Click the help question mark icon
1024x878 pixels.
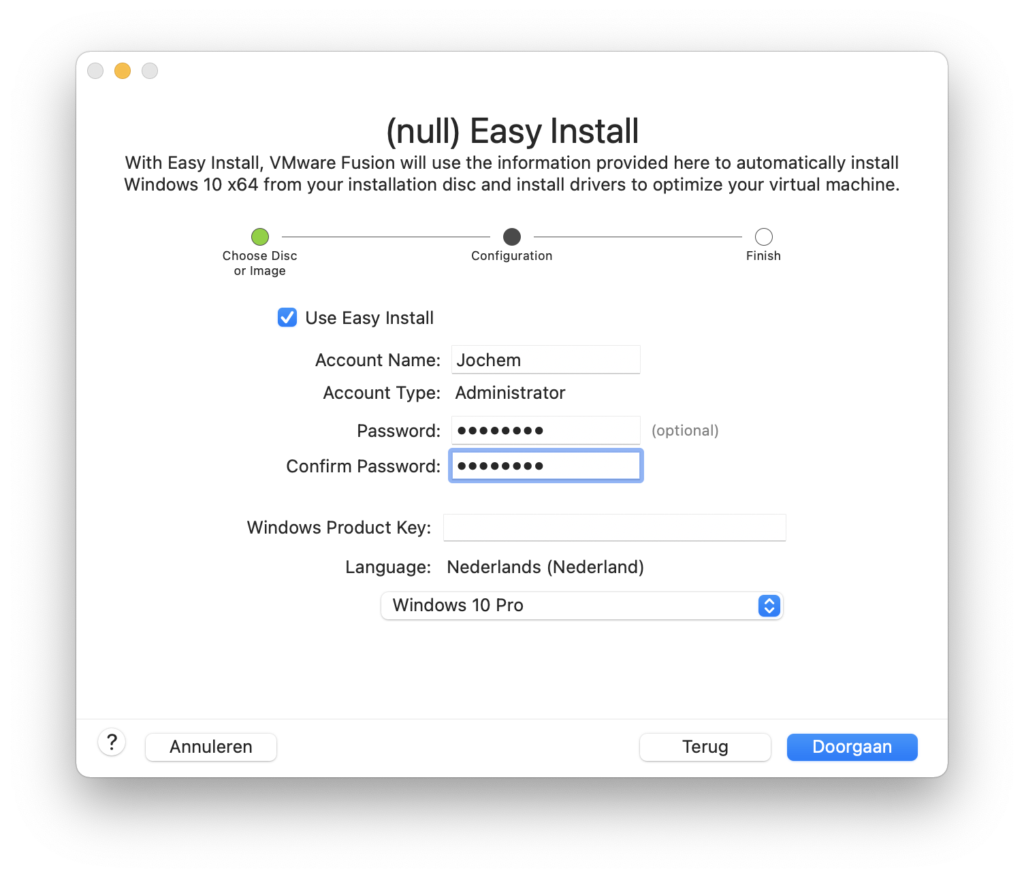[112, 742]
